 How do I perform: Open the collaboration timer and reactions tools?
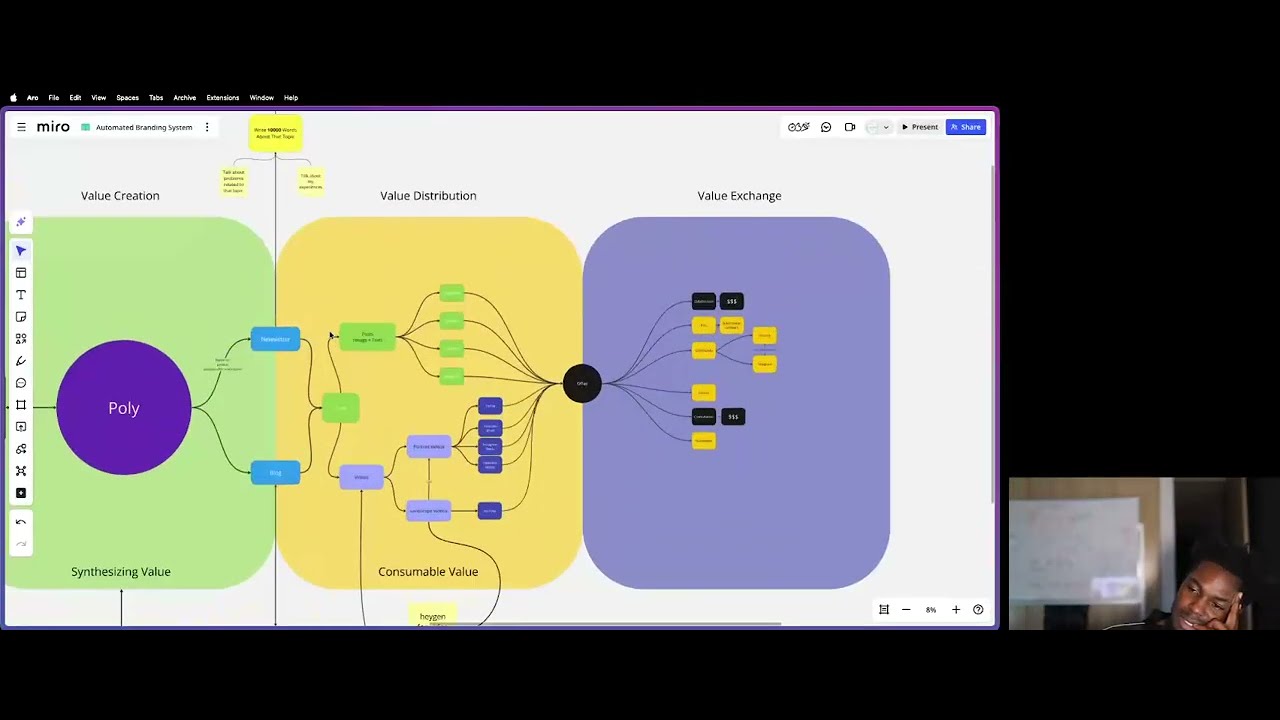798,127
